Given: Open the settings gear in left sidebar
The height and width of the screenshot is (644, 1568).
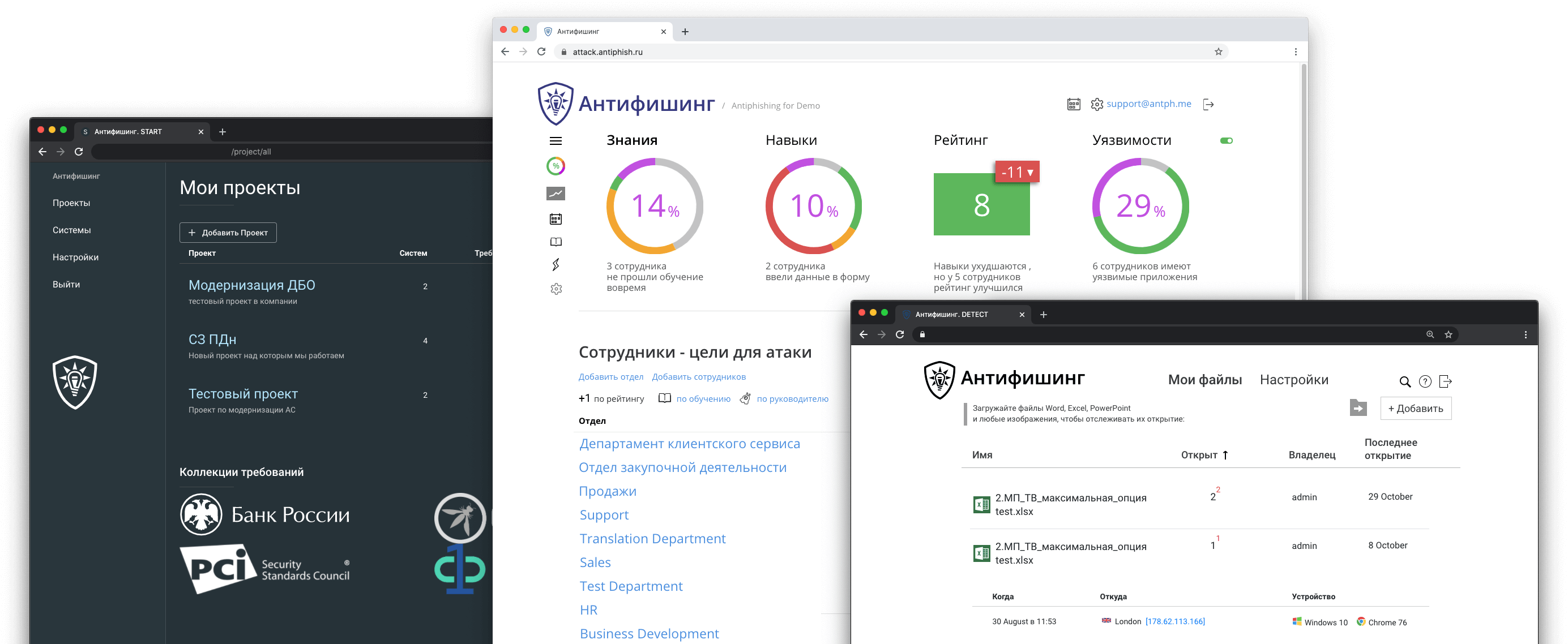Looking at the screenshot, I should (x=556, y=289).
